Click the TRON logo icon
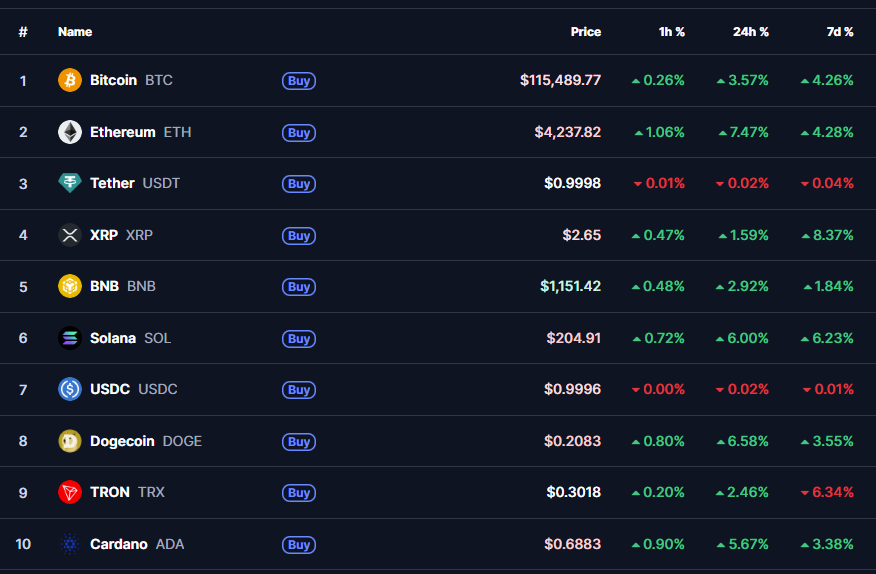The width and height of the screenshot is (876, 574). click(x=70, y=492)
